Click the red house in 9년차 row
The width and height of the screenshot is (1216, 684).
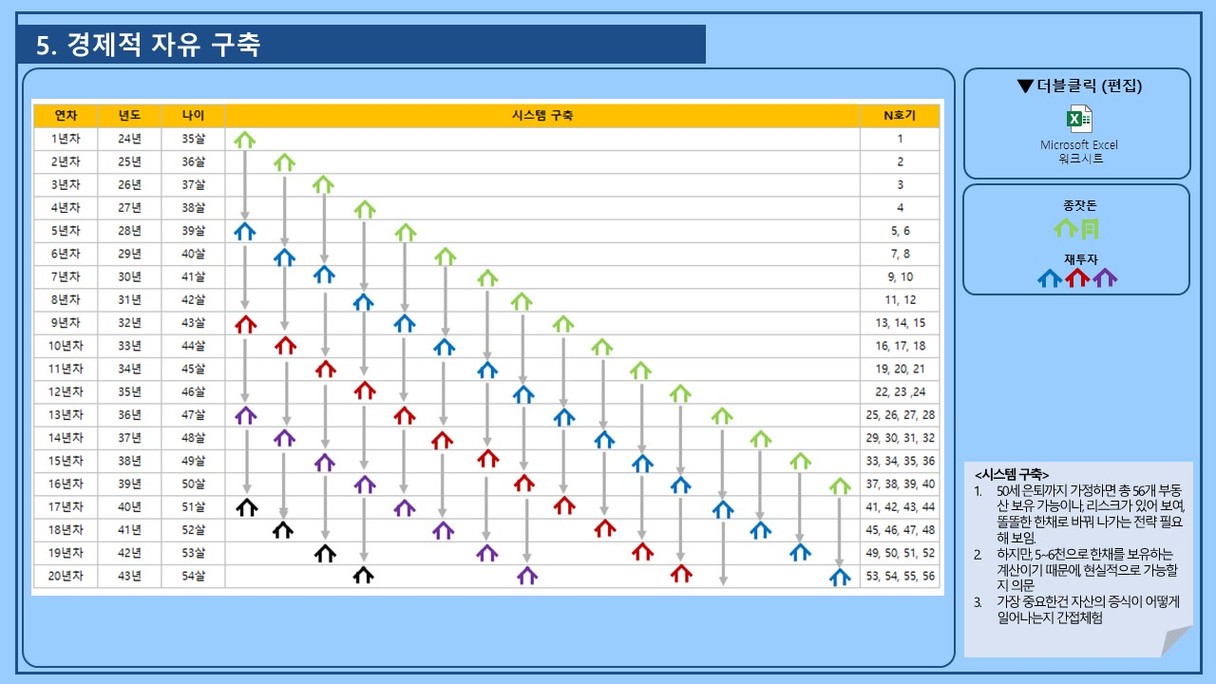[x=245, y=324]
